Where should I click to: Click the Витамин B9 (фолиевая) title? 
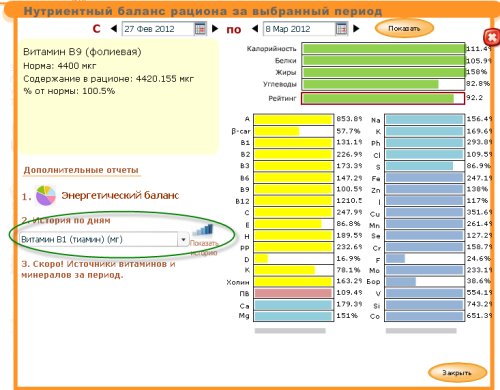(x=82, y=52)
